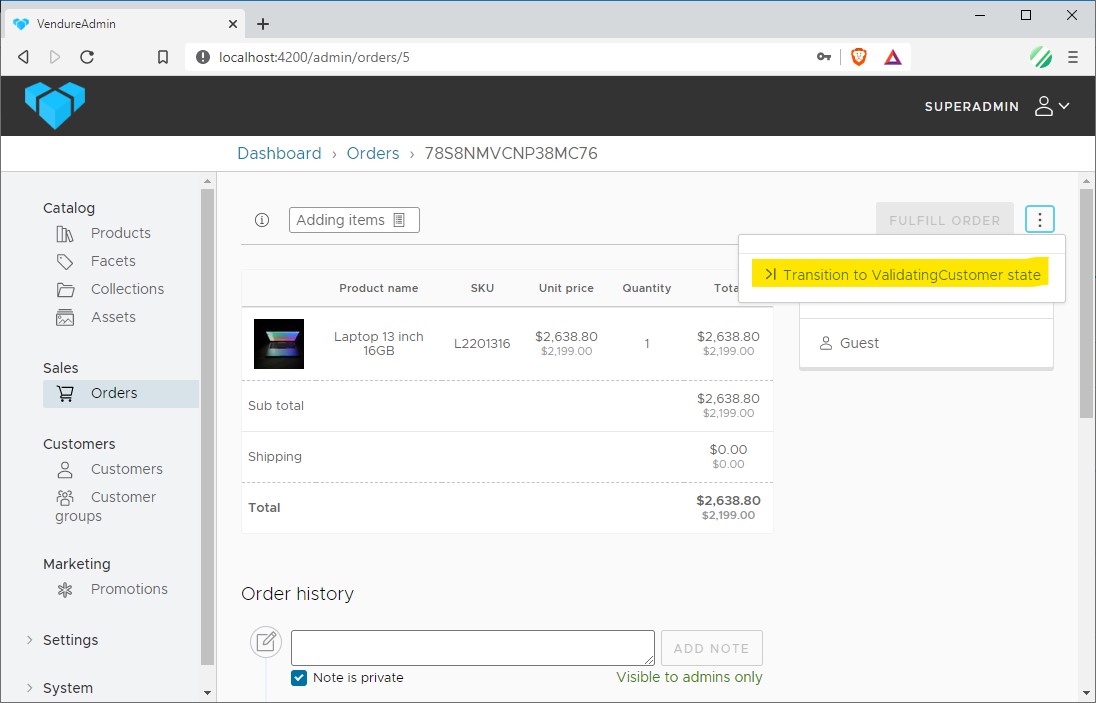This screenshot has height=703, width=1096.
Task: Reload the page with refresh icon
Action: (87, 57)
